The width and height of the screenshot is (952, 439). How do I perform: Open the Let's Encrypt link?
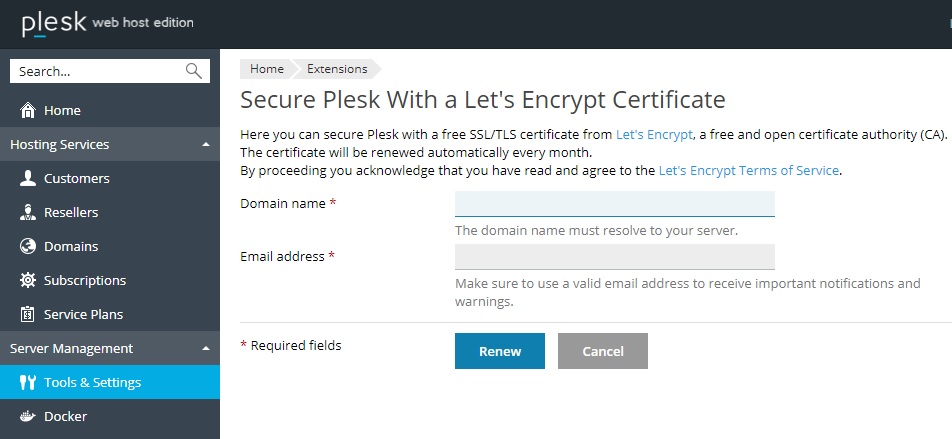click(x=654, y=135)
